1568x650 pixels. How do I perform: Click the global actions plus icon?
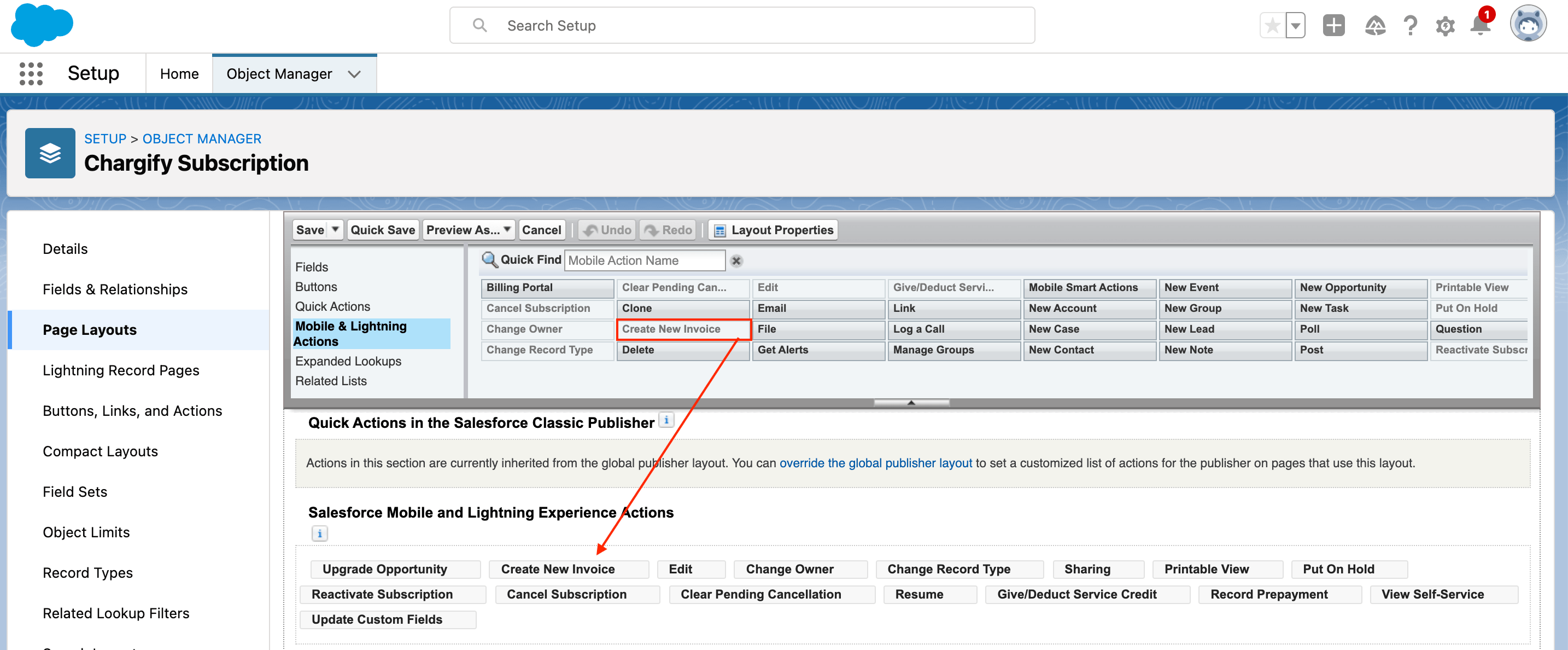pyautogui.click(x=1333, y=26)
